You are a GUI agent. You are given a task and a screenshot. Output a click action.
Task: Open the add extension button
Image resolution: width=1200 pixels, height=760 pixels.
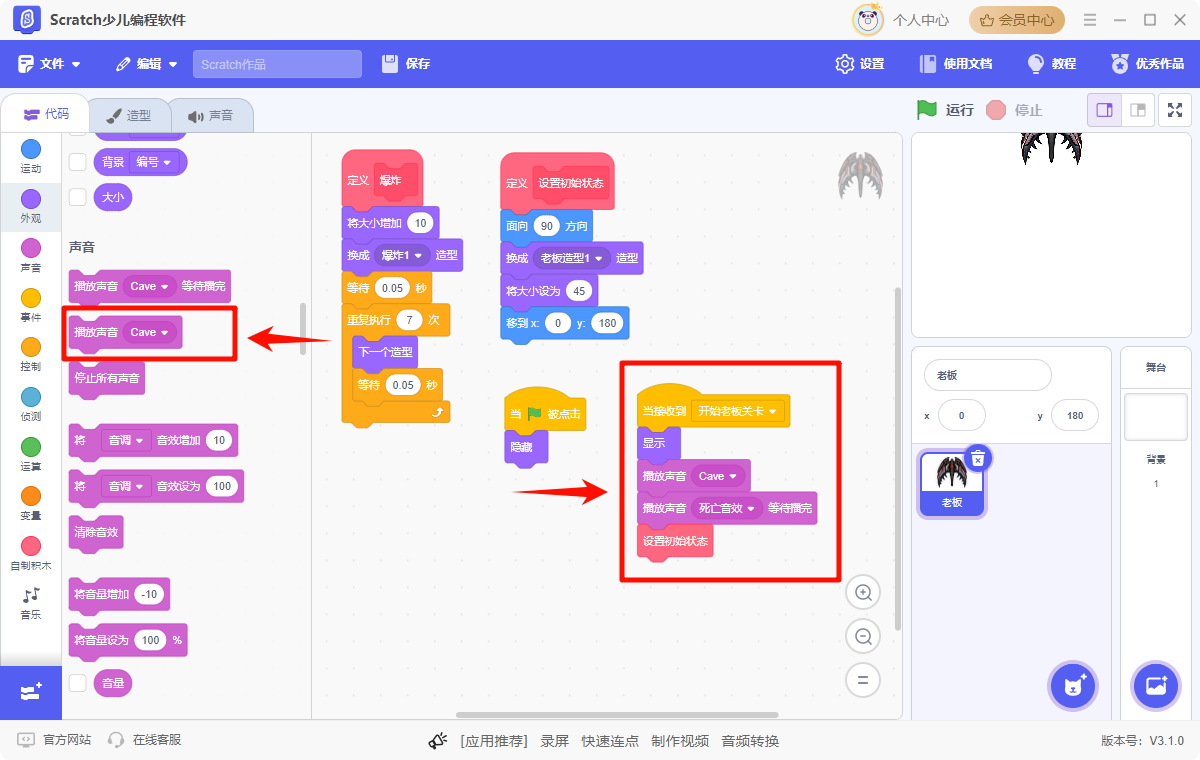[31, 692]
